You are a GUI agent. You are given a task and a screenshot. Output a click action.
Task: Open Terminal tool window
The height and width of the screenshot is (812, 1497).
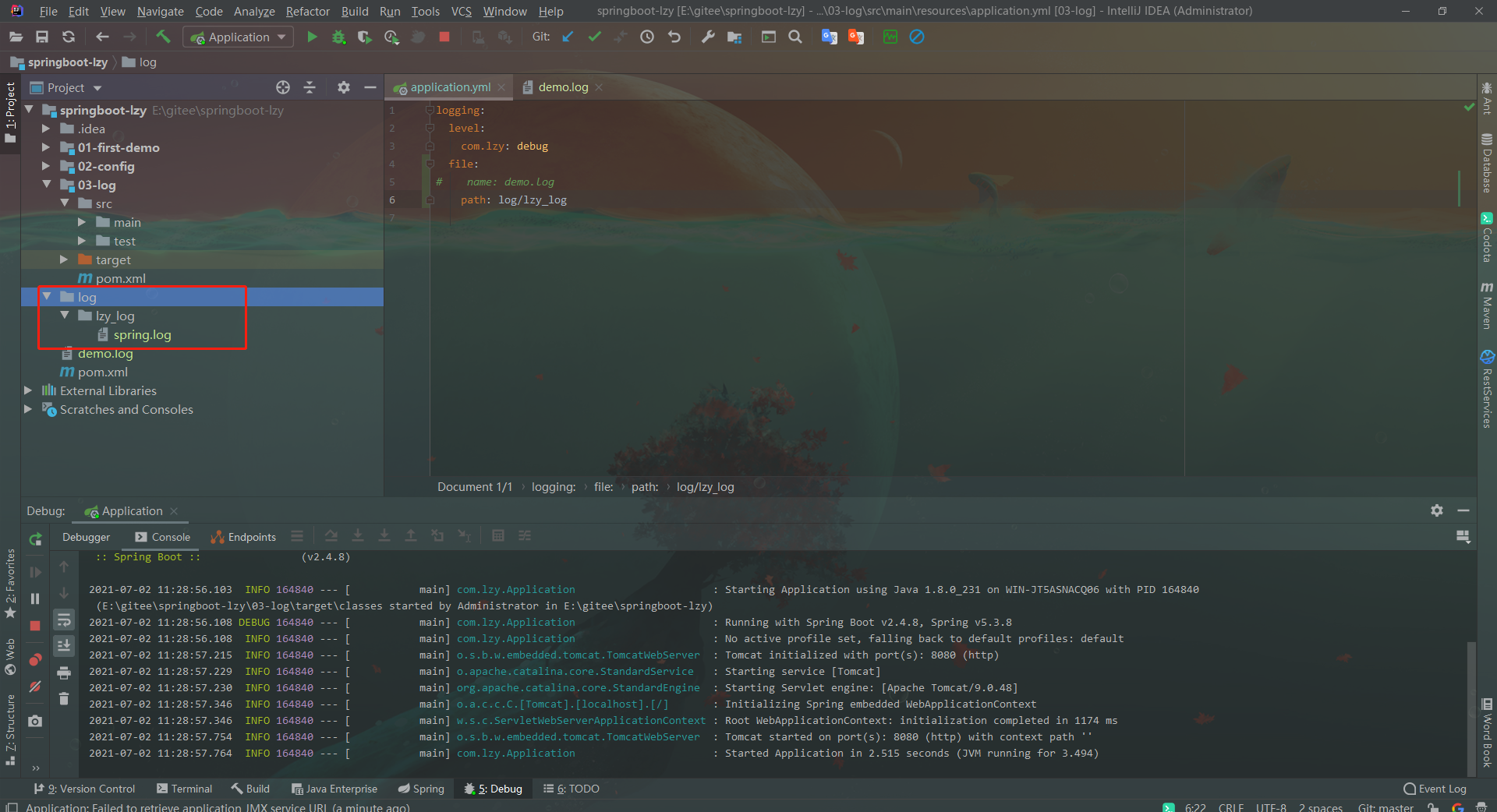184,789
